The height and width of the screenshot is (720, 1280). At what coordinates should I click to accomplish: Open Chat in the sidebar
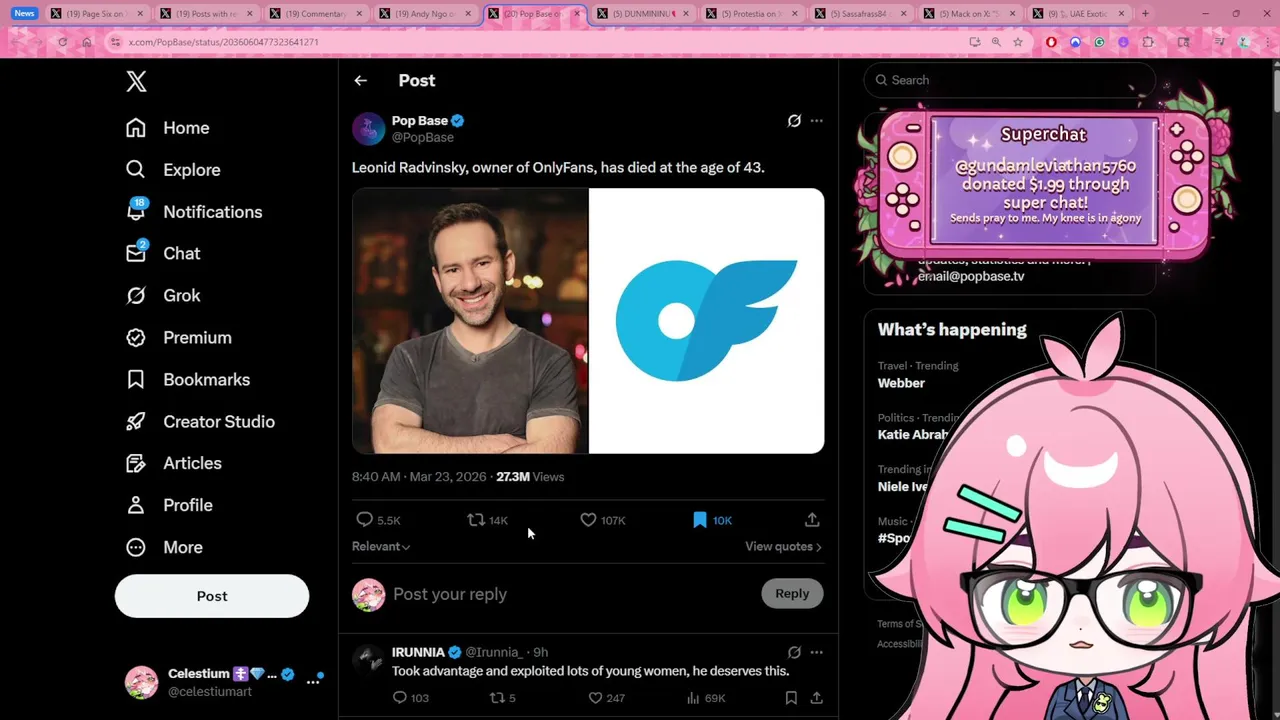point(163,253)
